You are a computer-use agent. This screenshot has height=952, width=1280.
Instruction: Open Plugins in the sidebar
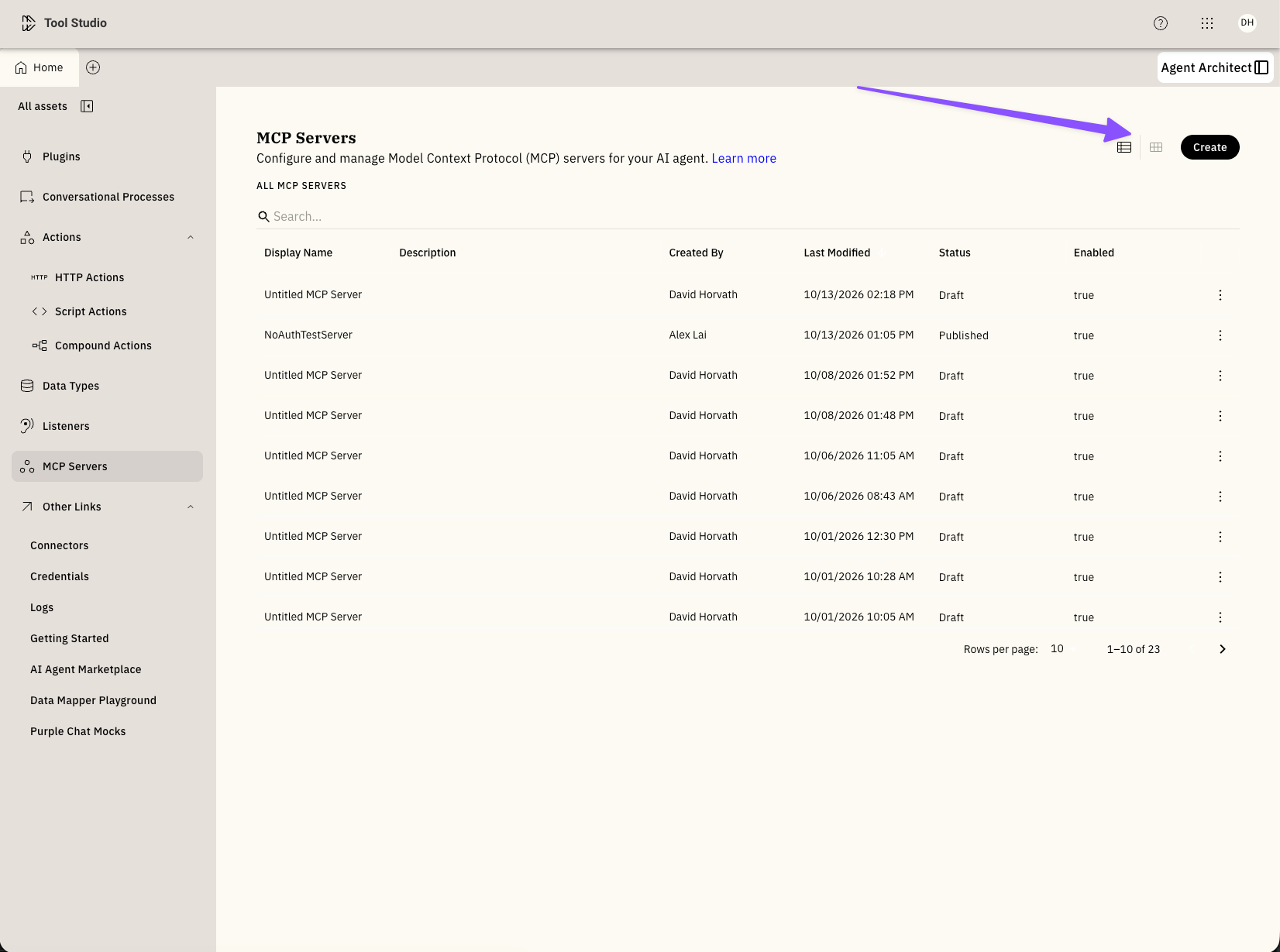click(x=107, y=156)
